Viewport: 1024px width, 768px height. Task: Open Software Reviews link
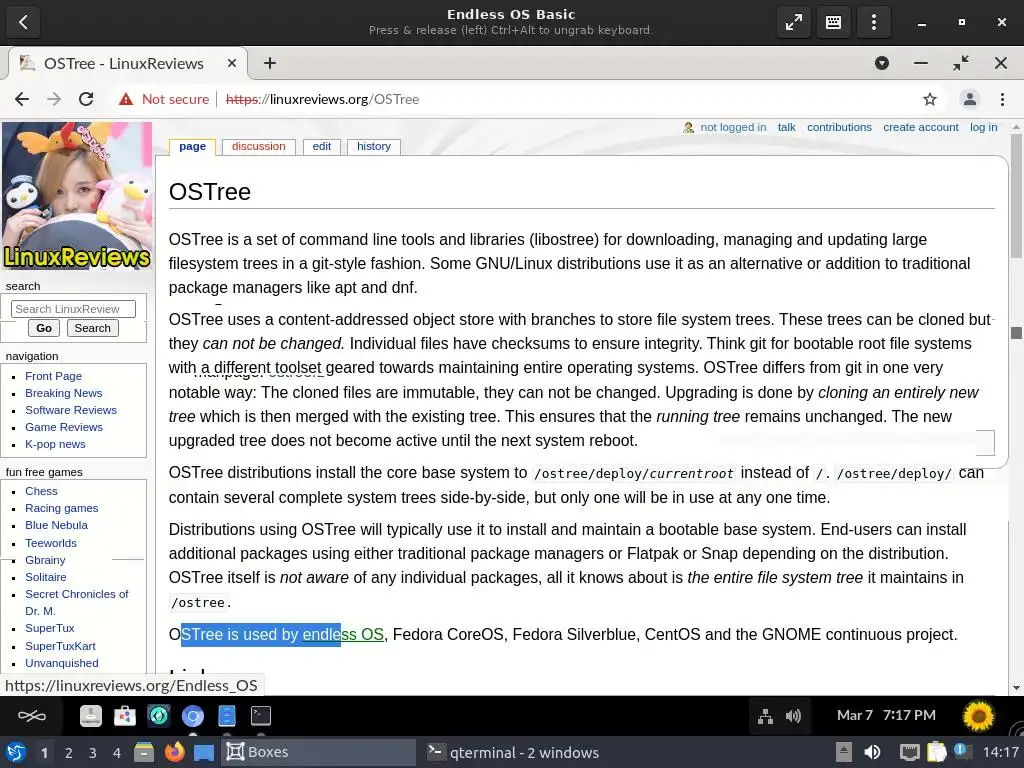71,410
